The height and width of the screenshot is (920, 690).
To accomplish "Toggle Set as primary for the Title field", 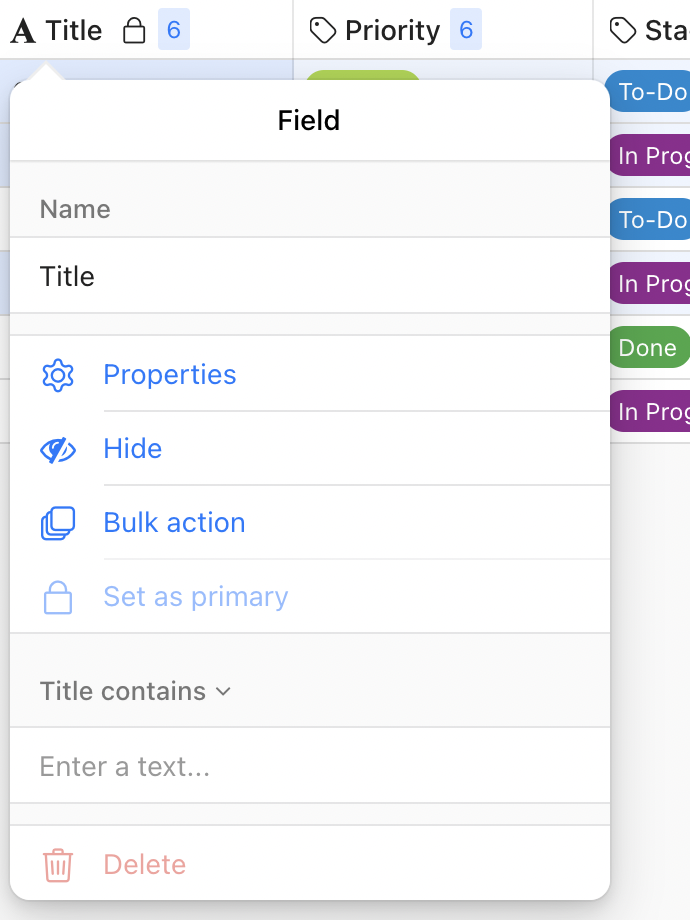I will [195, 596].
